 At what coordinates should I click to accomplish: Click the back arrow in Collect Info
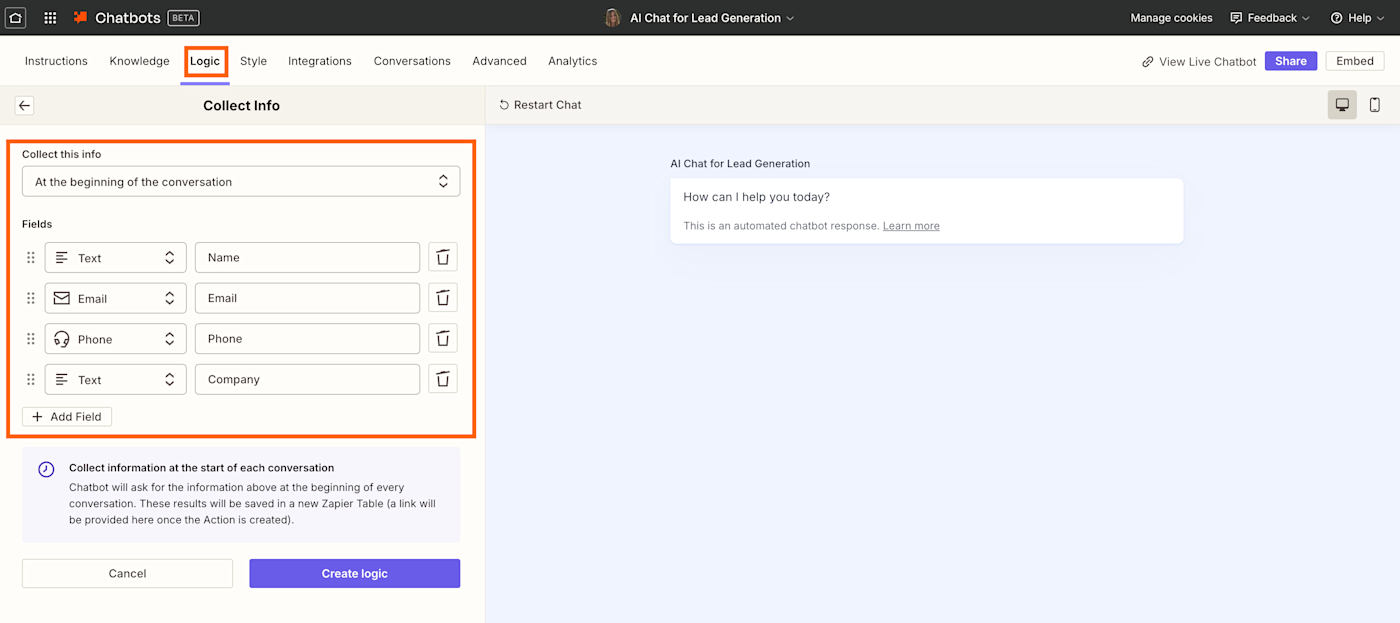tap(25, 105)
